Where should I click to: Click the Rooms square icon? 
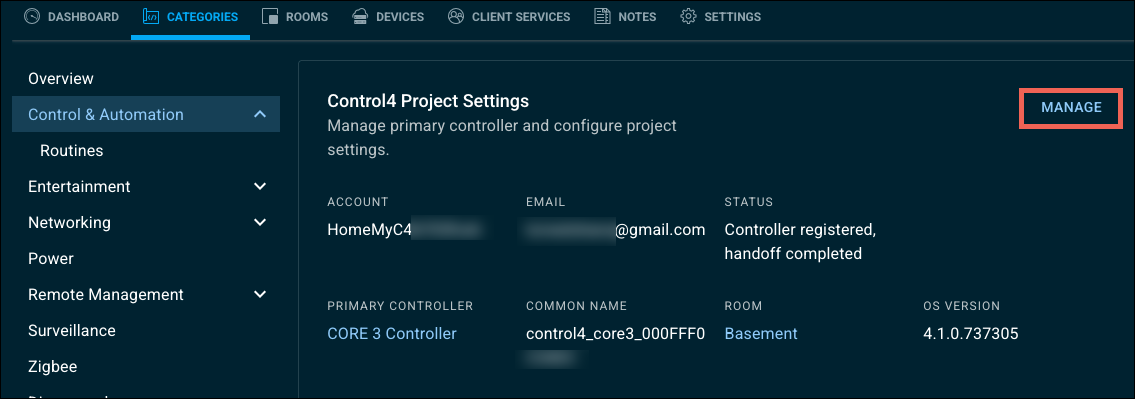click(x=270, y=17)
